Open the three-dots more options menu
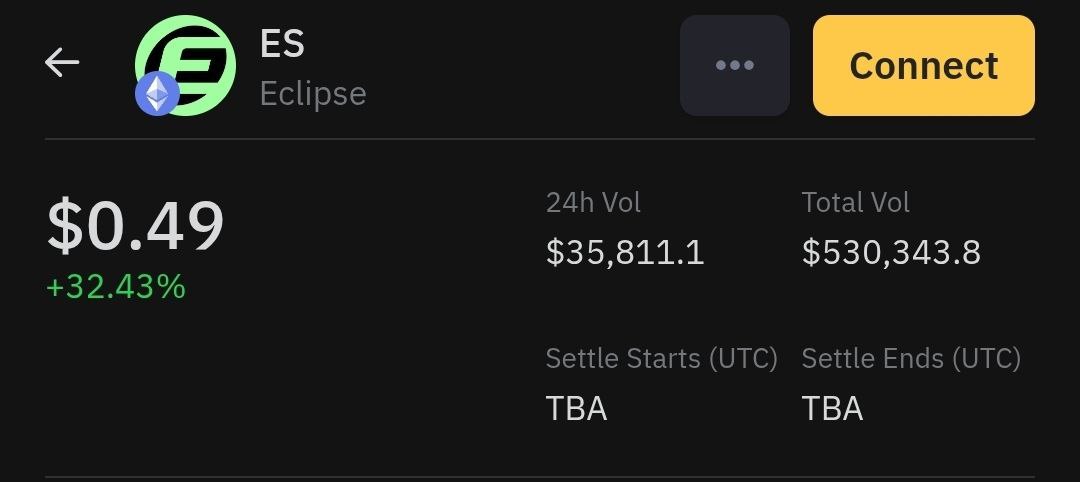This screenshot has width=1080, height=482. coord(734,65)
